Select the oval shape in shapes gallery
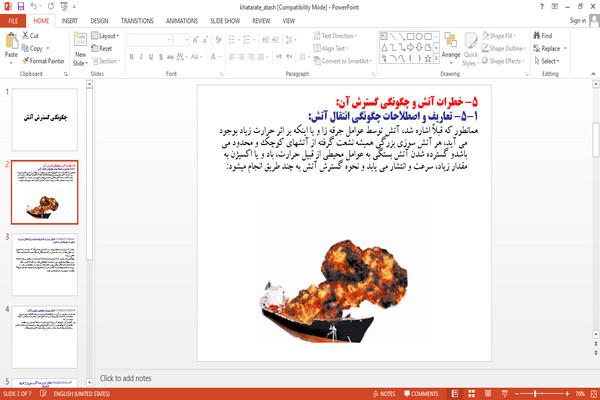This screenshot has width=600, height=400. pyautogui.click(x=419, y=36)
